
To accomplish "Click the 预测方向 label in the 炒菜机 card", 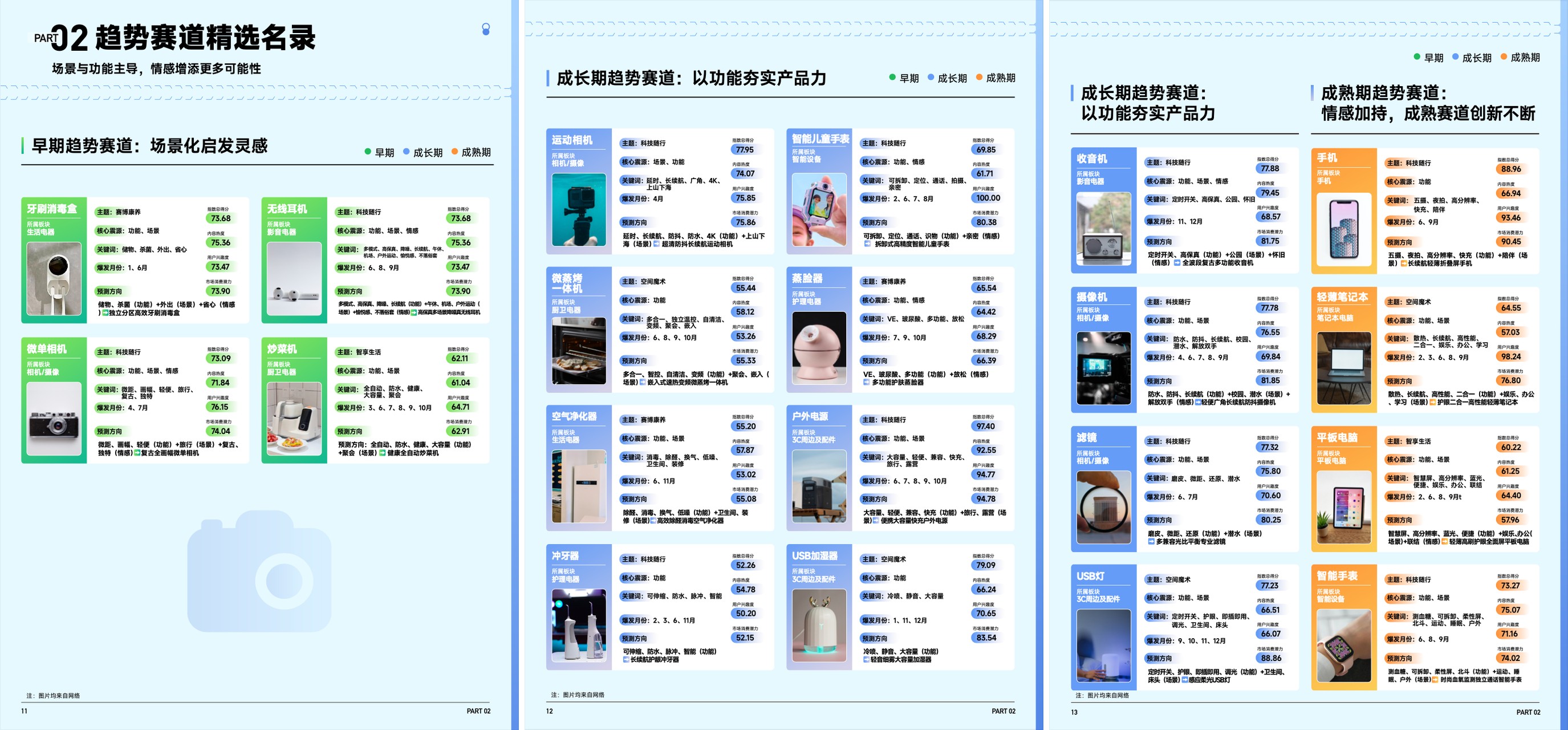I will (x=350, y=431).
